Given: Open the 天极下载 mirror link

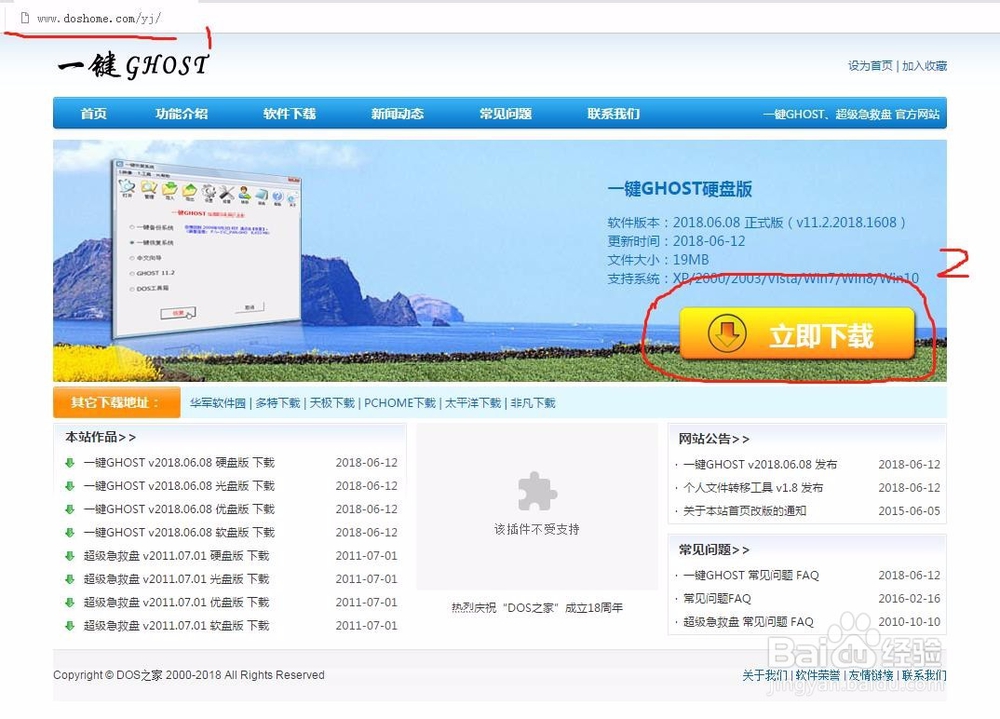Looking at the screenshot, I should (332, 403).
